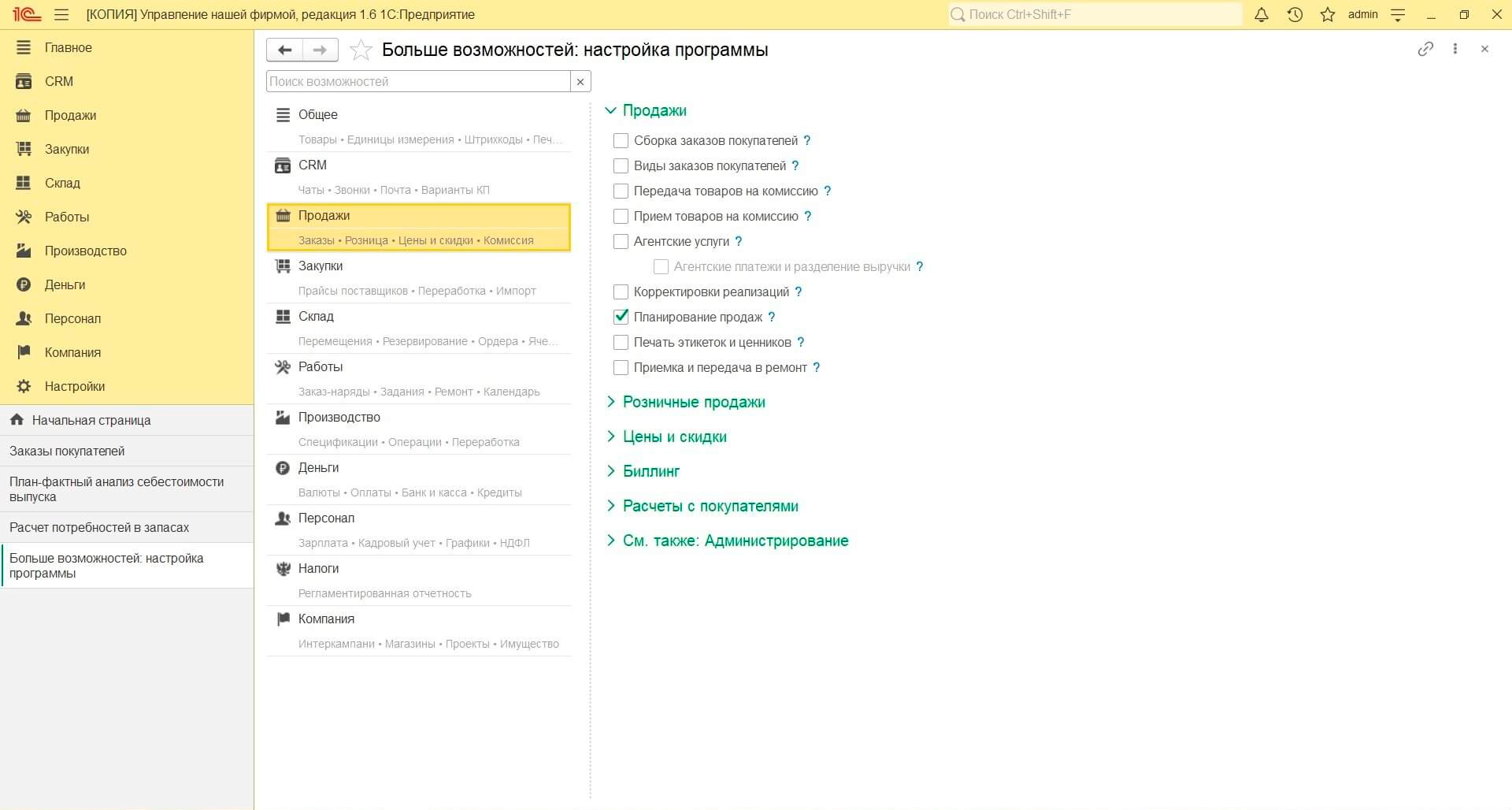Image resolution: width=1512 pixels, height=810 pixels.
Task: Uncheck Планирование продаж checkbox
Action: pos(621,317)
